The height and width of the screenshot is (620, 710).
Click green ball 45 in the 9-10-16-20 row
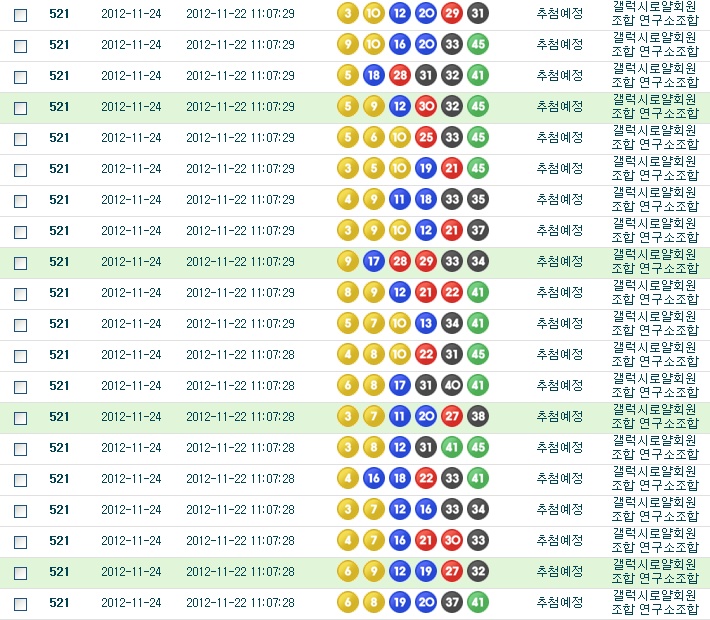pyautogui.click(x=478, y=45)
